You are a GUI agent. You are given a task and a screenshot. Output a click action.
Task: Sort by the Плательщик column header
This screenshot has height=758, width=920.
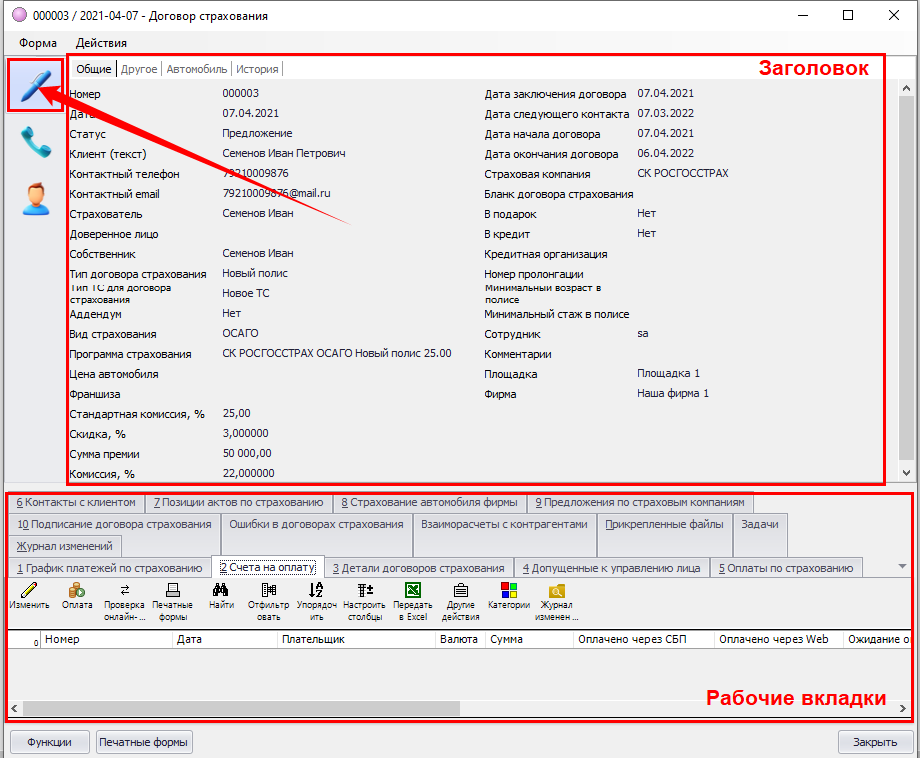(x=314, y=639)
